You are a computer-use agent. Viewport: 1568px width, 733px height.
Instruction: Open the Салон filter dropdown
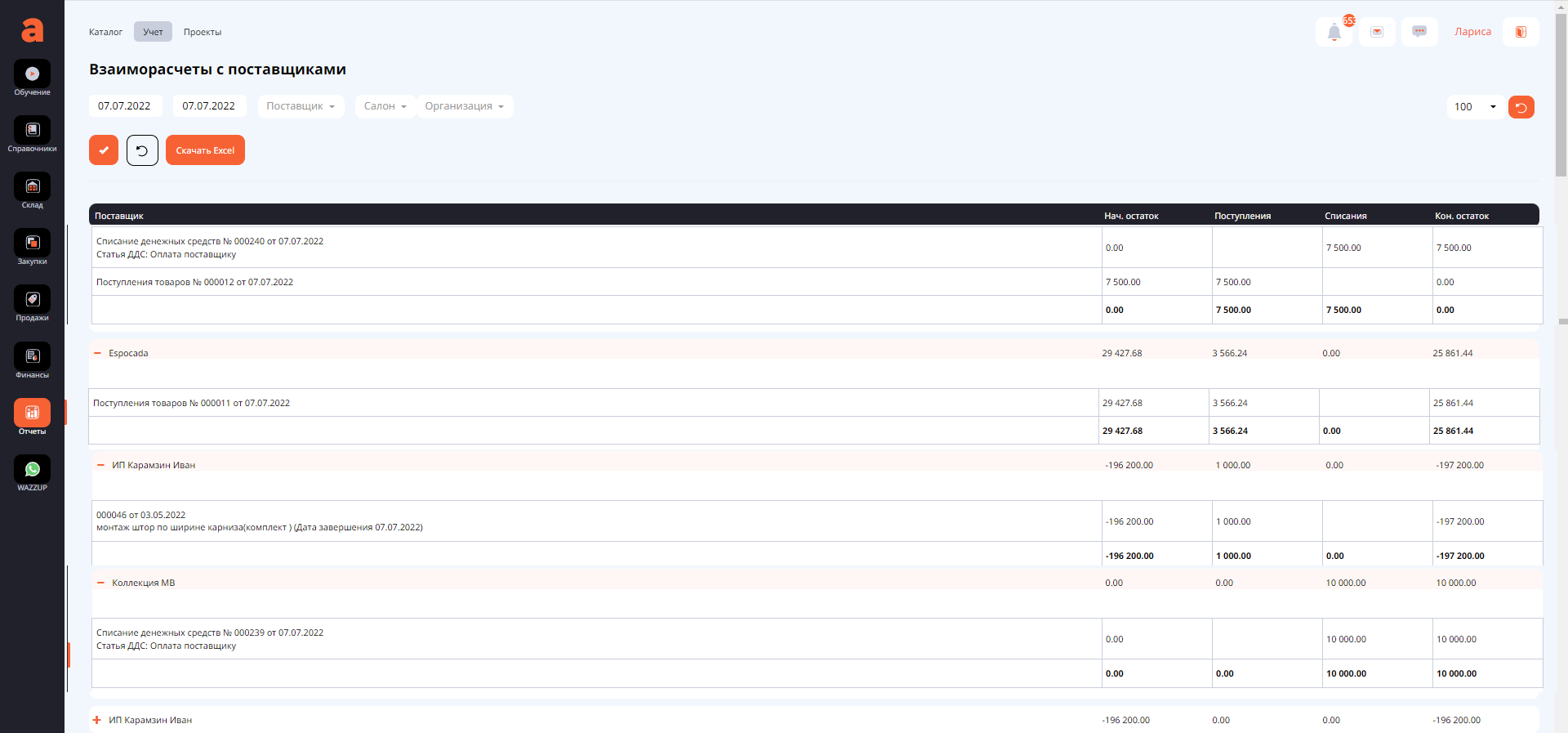[x=385, y=106]
